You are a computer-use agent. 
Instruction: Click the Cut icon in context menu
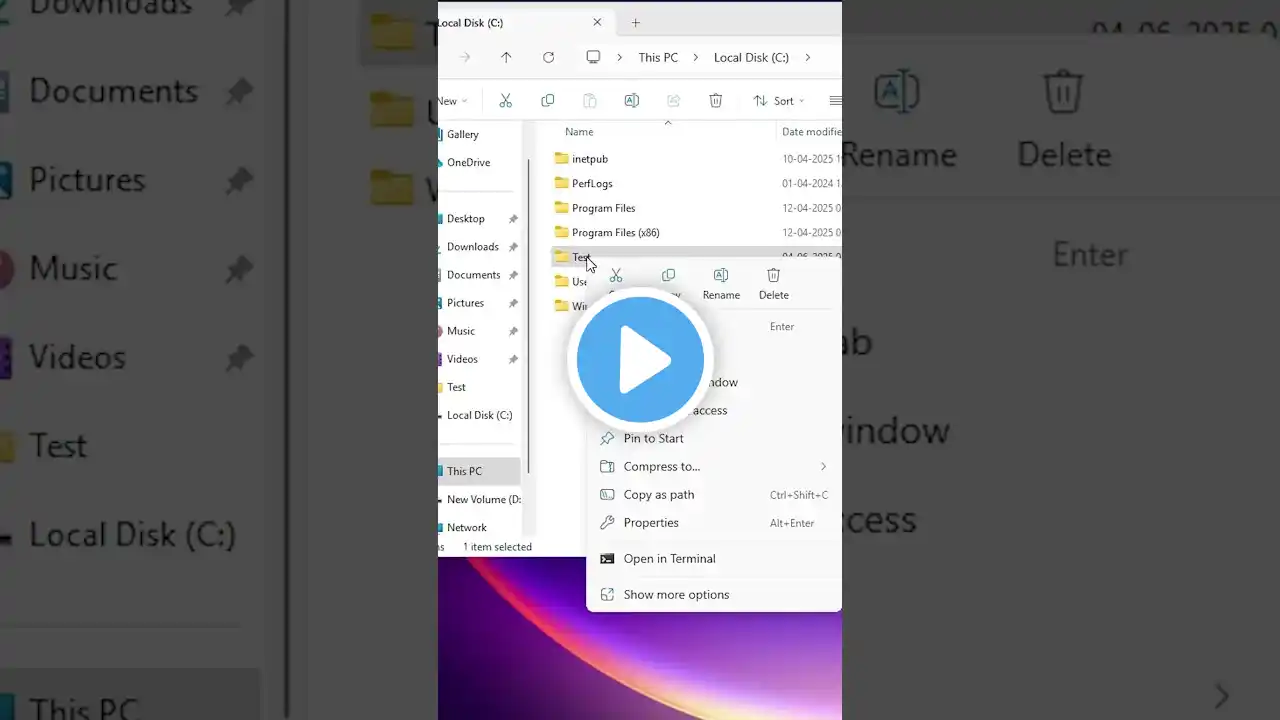(616, 275)
